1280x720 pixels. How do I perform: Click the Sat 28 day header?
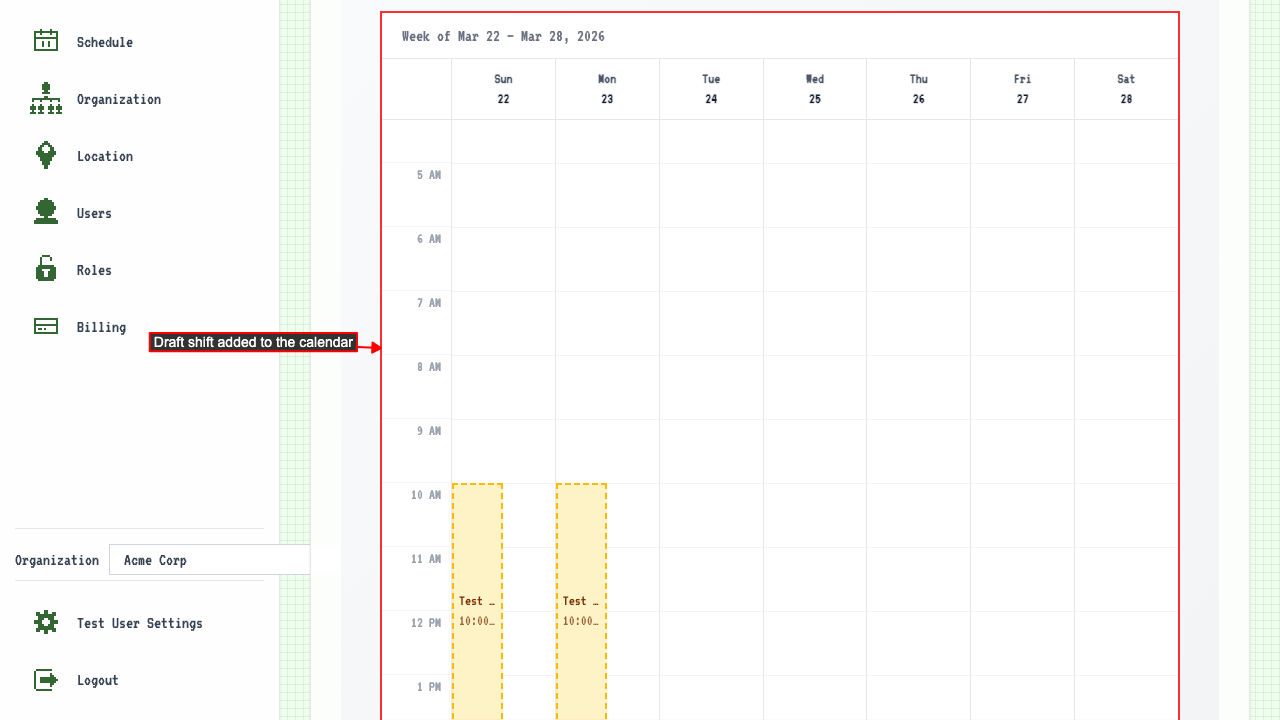click(x=1126, y=89)
